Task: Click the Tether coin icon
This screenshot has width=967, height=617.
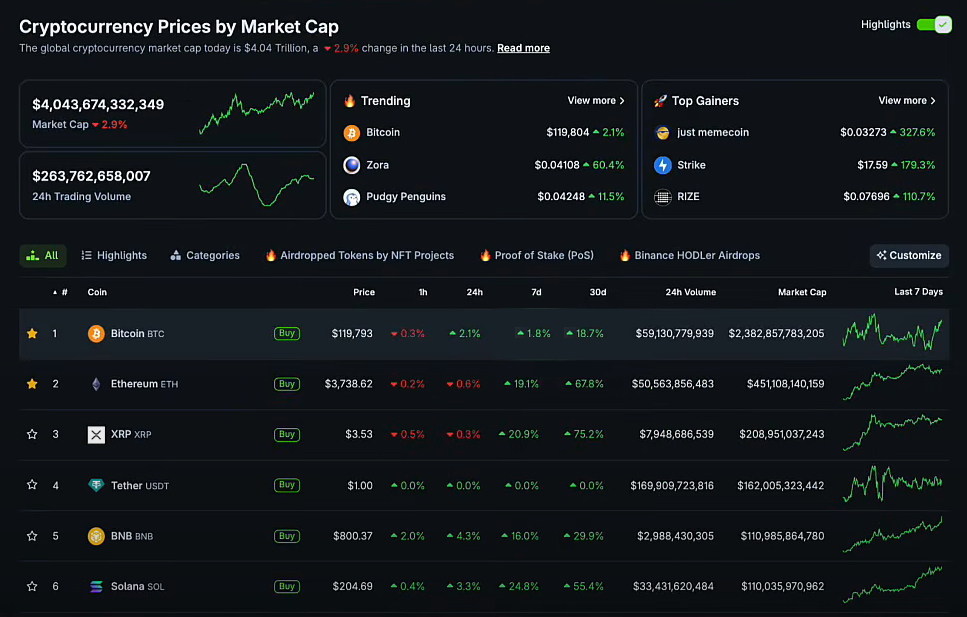Action: point(96,485)
